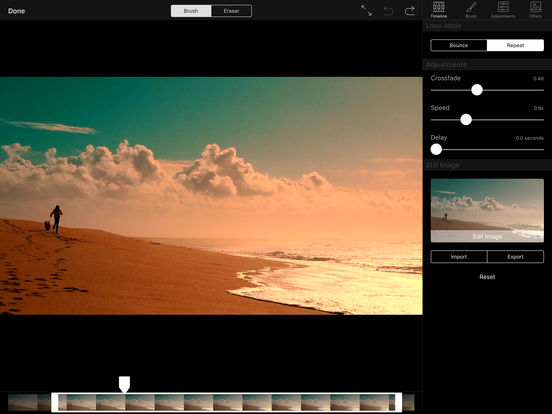Toggle fullscreen with the expand arrows icon

pos(366,11)
